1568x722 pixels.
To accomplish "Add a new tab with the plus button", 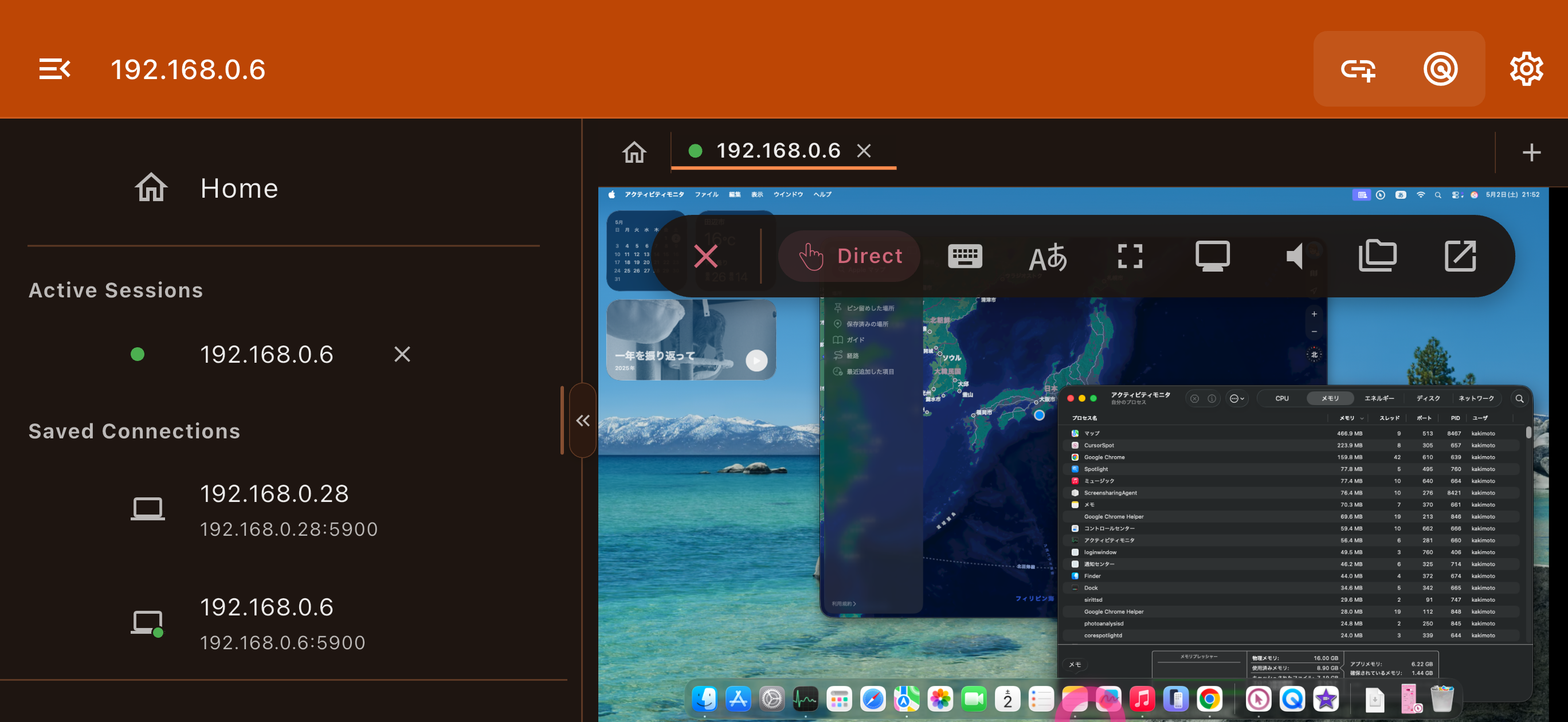I will (1531, 152).
